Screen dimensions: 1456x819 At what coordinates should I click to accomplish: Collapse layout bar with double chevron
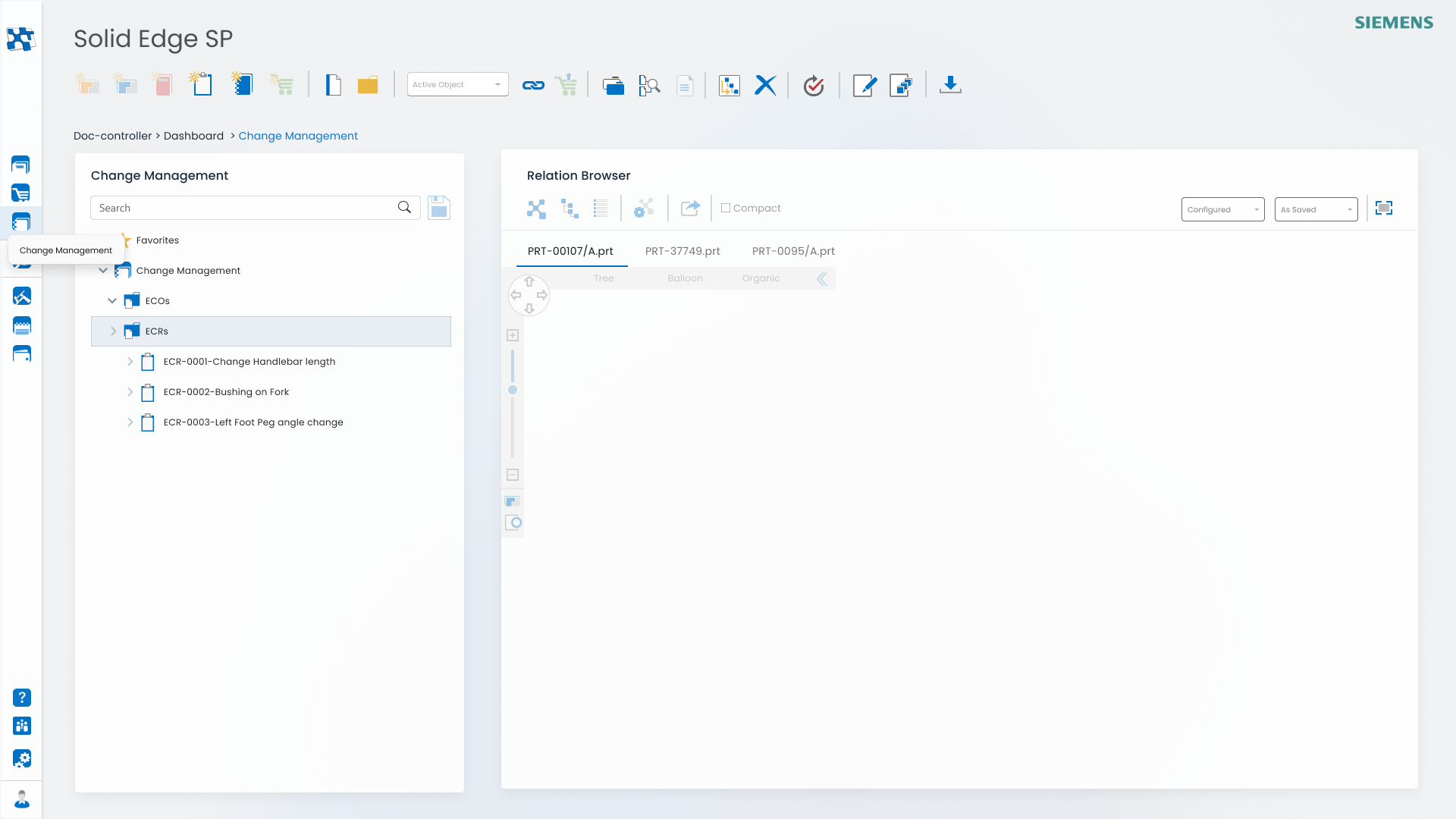click(x=822, y=279)
